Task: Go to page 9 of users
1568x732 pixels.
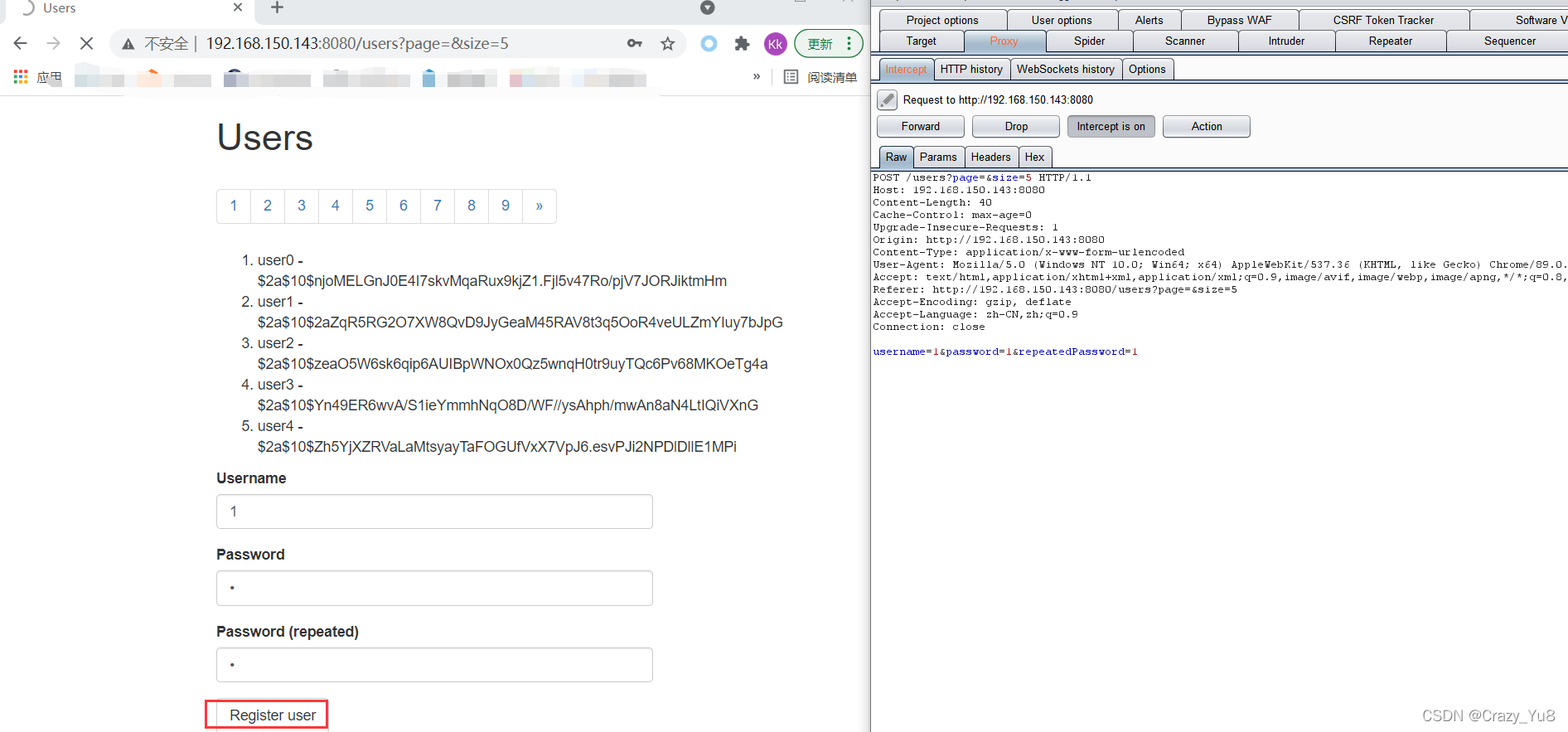Action: (506, 206)
